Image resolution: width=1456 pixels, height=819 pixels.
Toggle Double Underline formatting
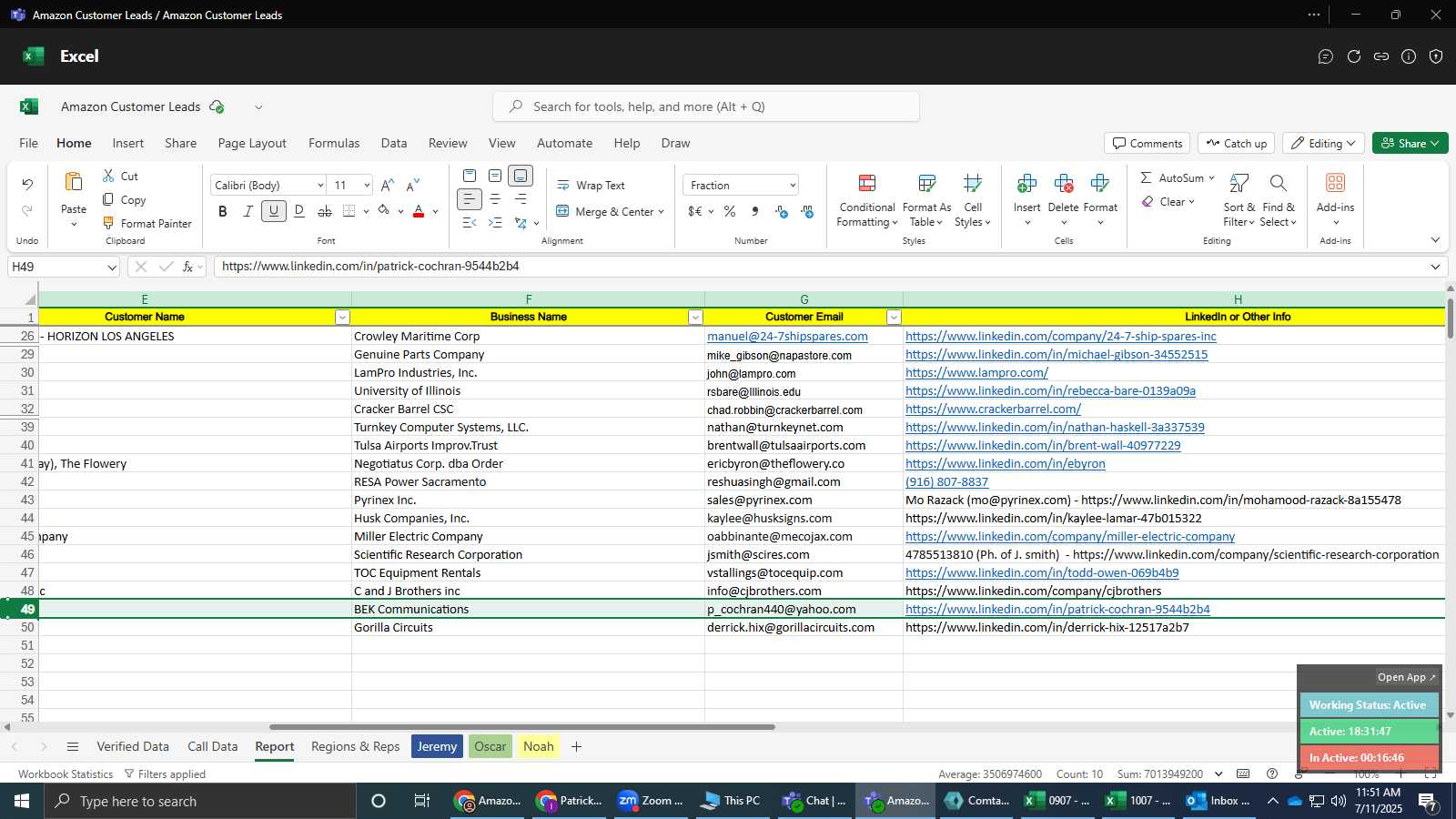pyautogui.click(x=299, y=211)
